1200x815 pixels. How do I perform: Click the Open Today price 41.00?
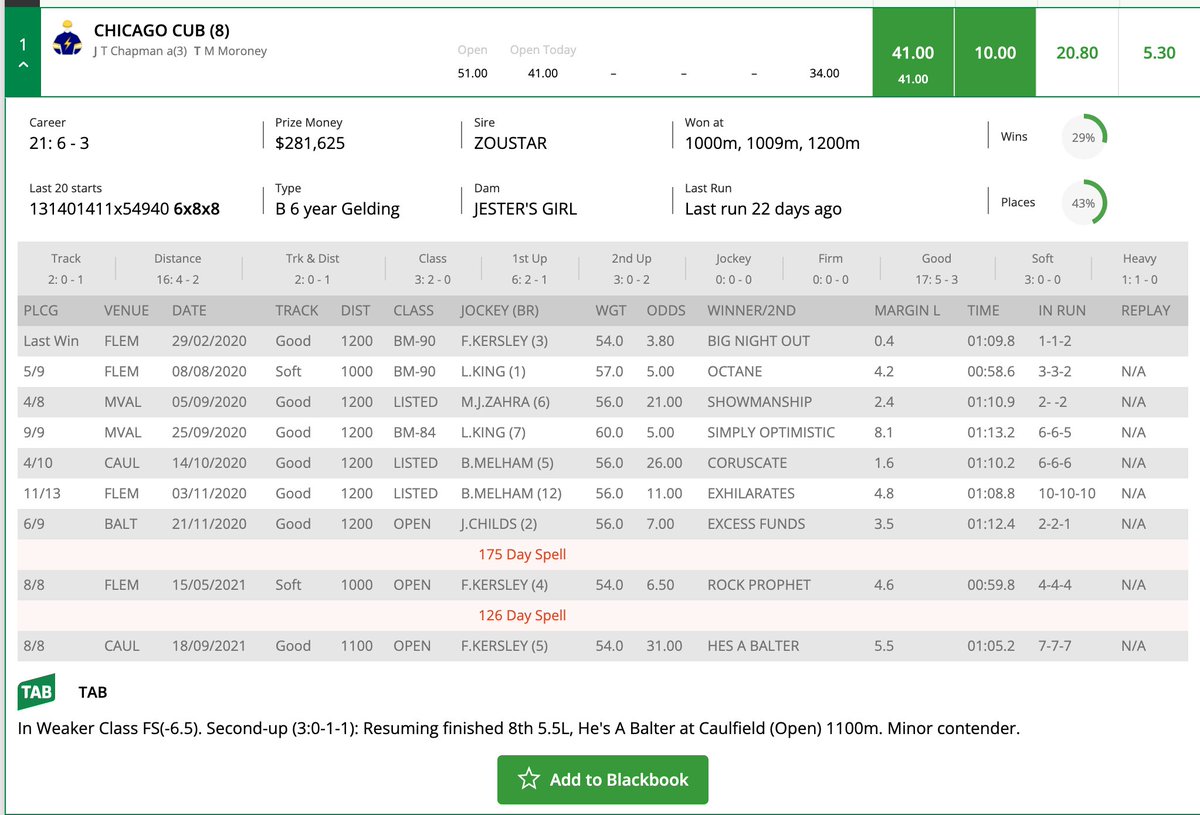click(x=542, y=73)
